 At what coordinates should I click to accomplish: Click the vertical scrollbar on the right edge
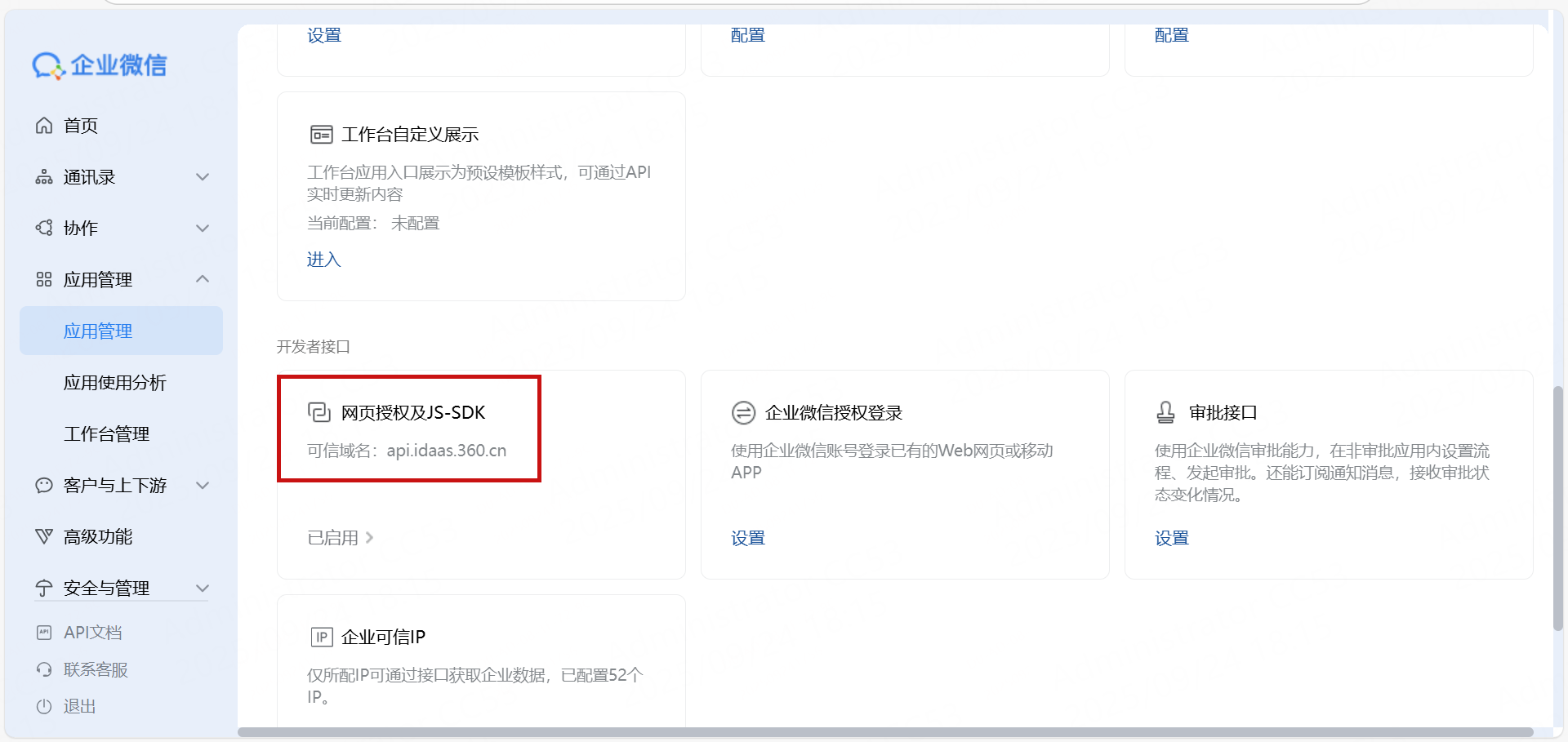tap(1558, 506)
